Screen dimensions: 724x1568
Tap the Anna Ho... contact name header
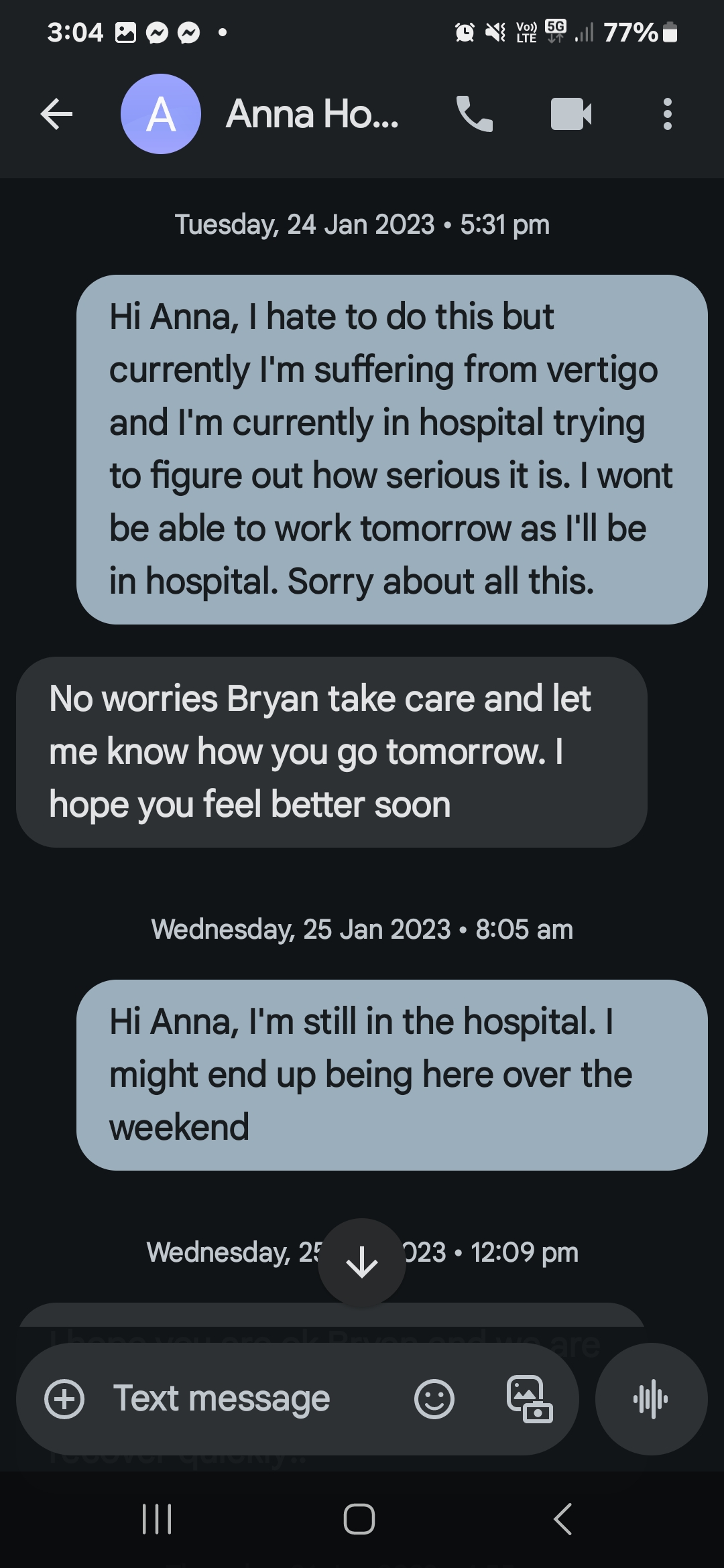tap(312, 115)
